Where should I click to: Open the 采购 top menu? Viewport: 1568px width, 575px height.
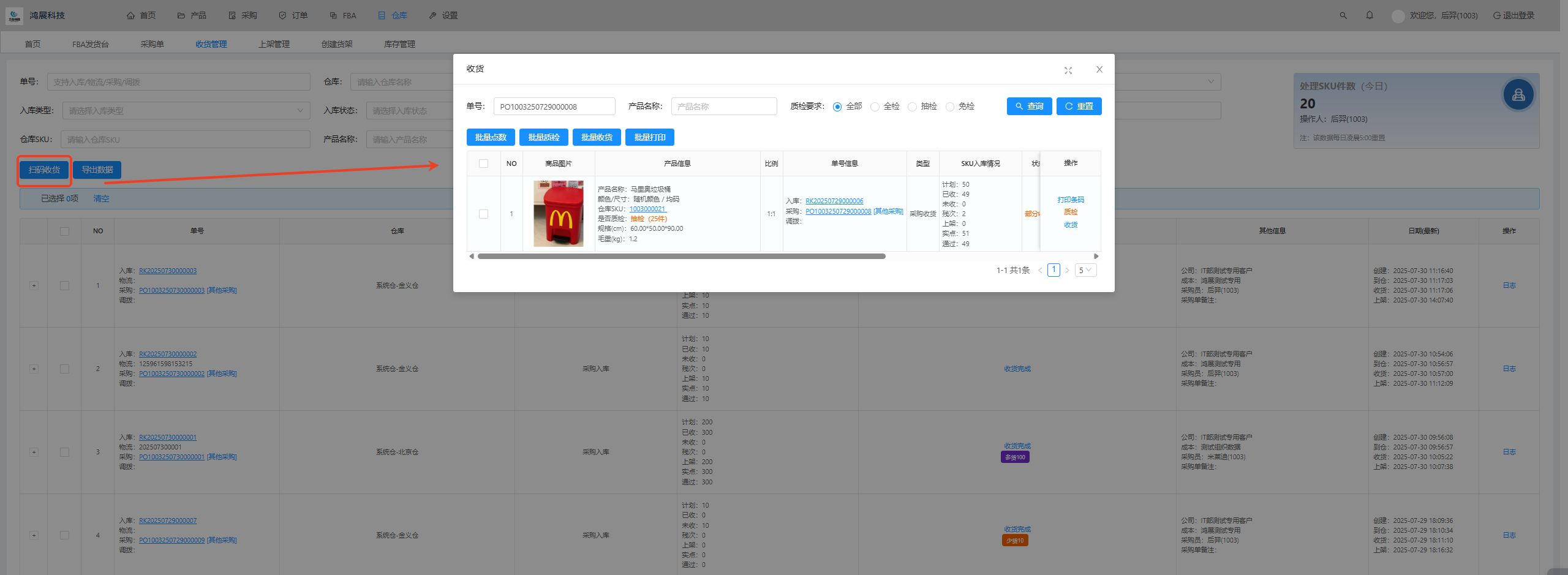tap(243, 15)
